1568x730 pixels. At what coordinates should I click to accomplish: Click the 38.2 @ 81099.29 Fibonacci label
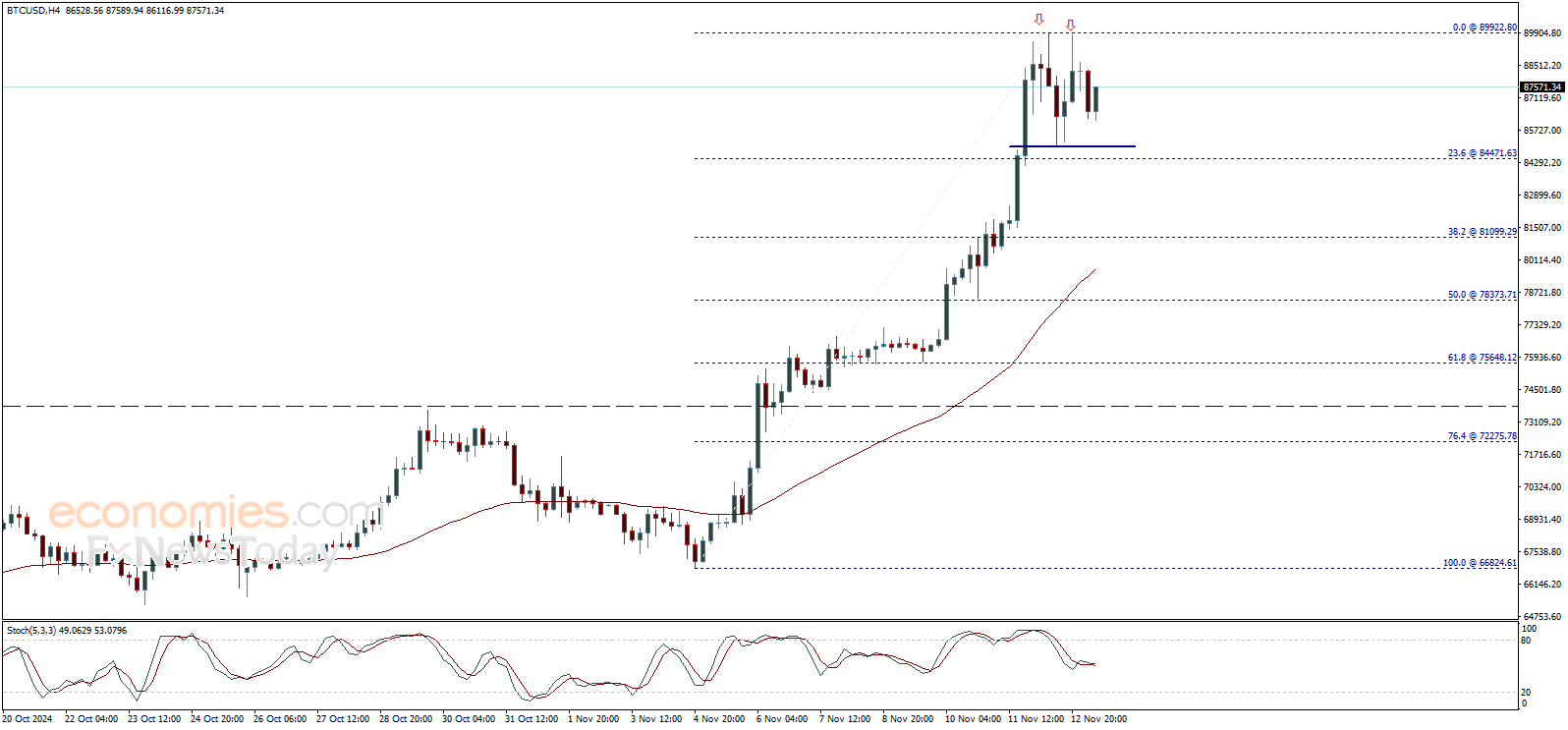(1482, 232)
